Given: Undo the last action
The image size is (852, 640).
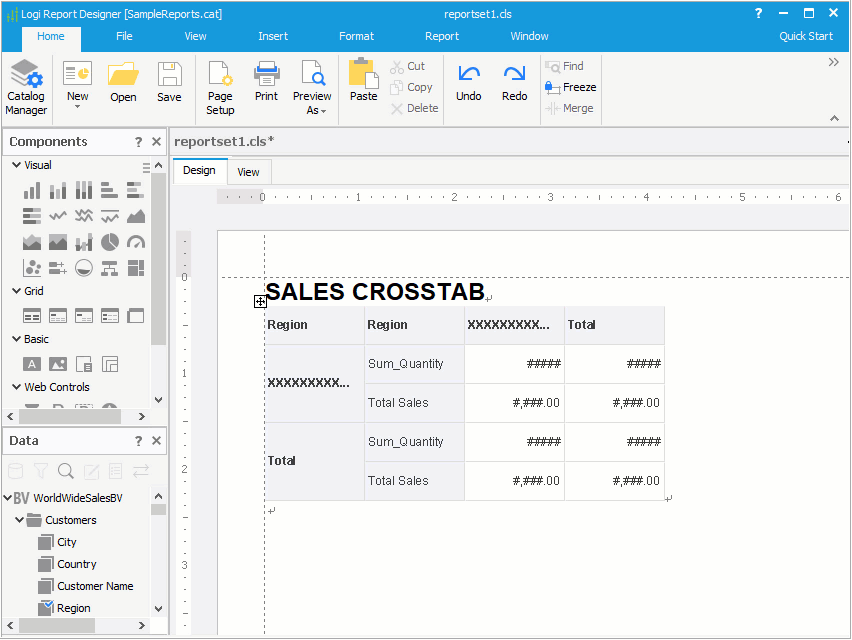Looking at the screenshot, I should [468, 83].
